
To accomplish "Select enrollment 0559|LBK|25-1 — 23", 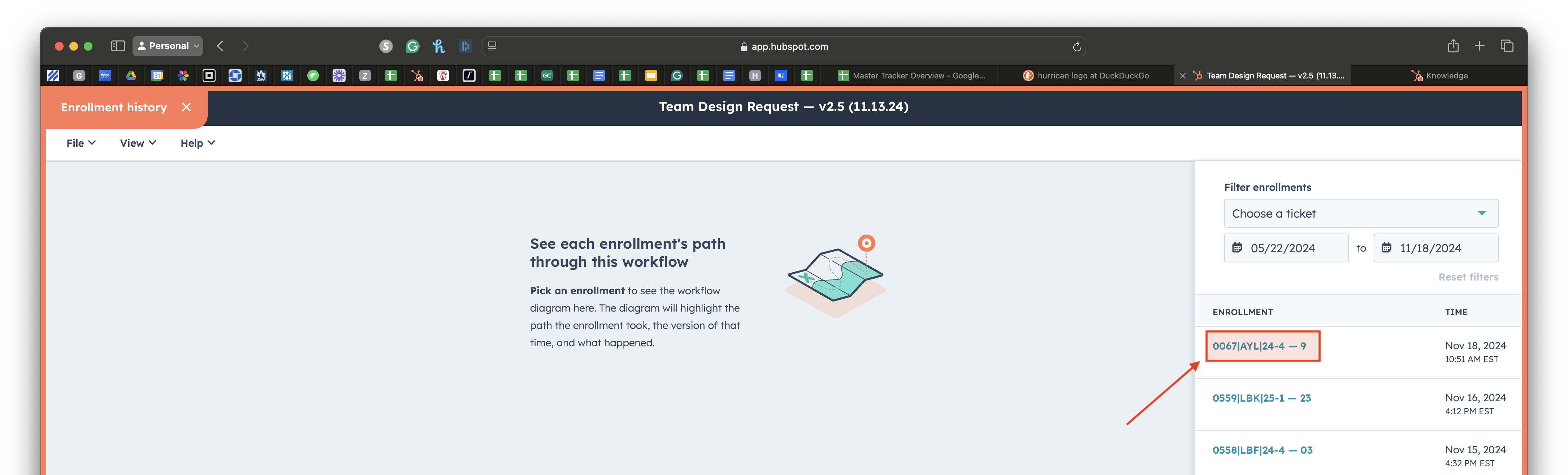I will pos(1261,398).
